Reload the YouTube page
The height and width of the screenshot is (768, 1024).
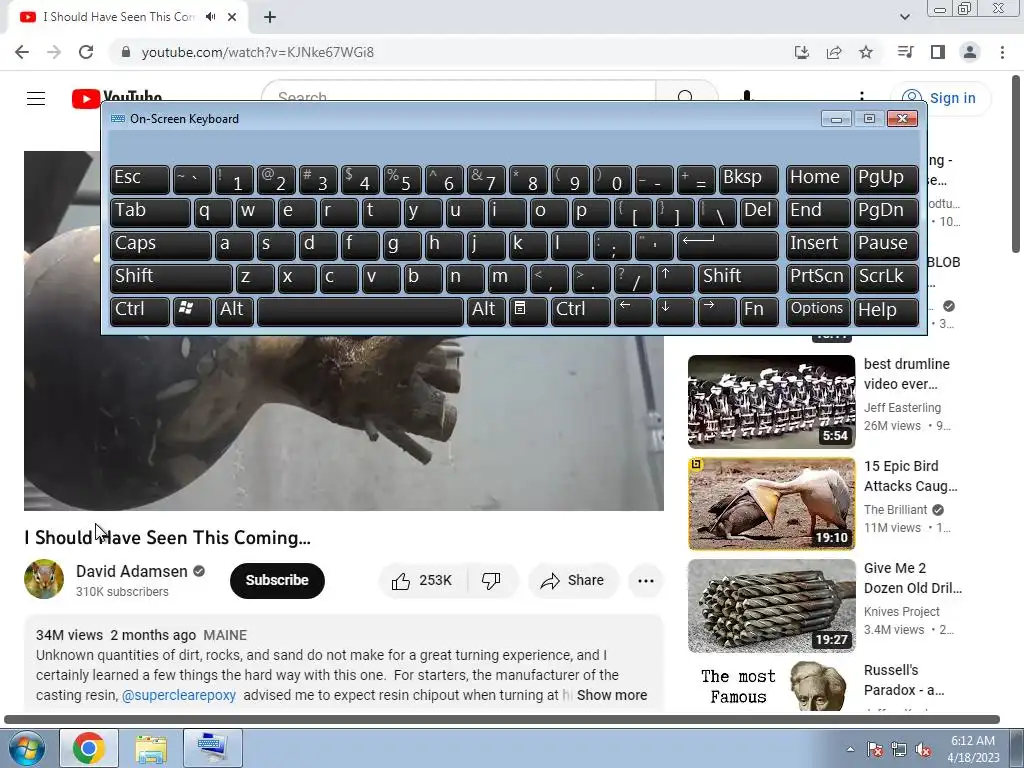pyautogui.click(x=86, y=52)
